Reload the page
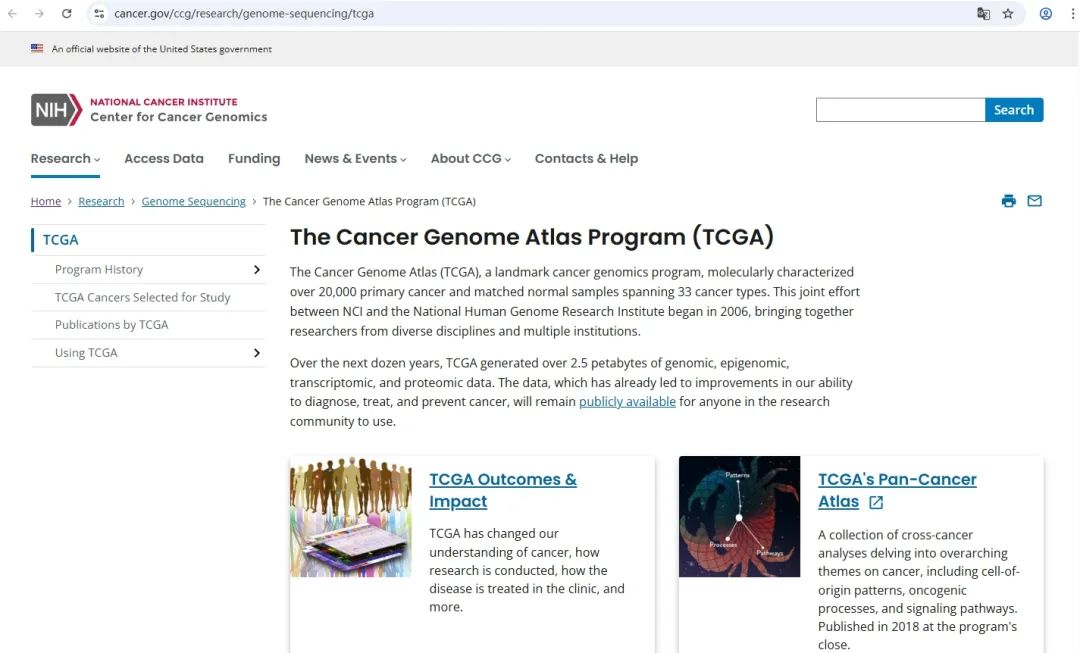Viewport: 1080px width, 653px height. coord(66,13)
